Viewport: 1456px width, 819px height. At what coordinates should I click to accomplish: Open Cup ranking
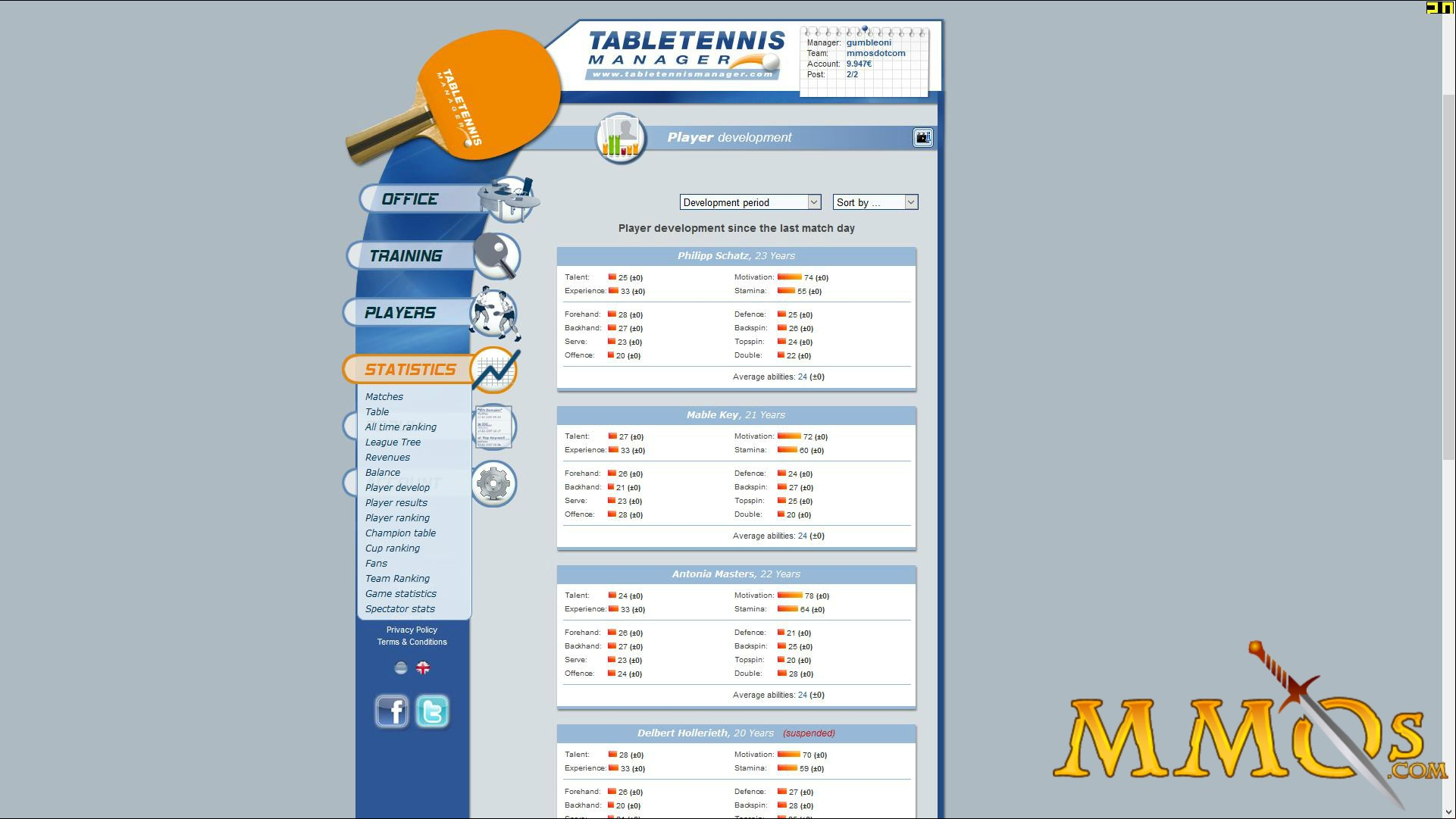click(393, 549)
